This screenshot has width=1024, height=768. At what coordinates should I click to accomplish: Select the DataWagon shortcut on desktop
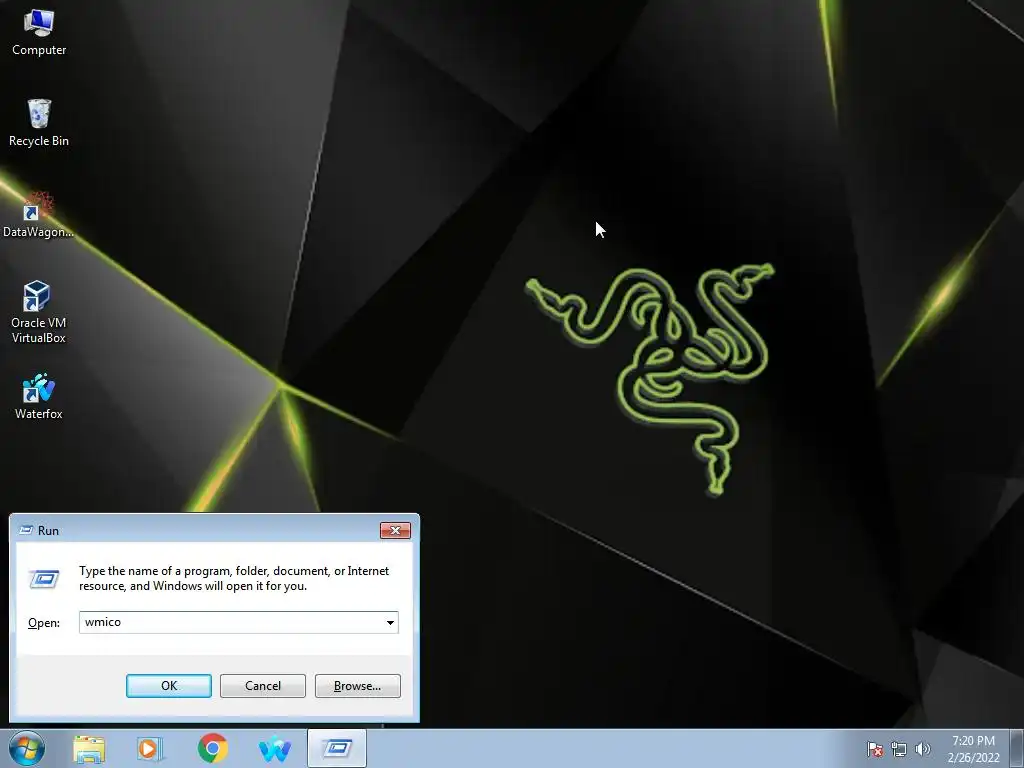click(x=39, y=215)
